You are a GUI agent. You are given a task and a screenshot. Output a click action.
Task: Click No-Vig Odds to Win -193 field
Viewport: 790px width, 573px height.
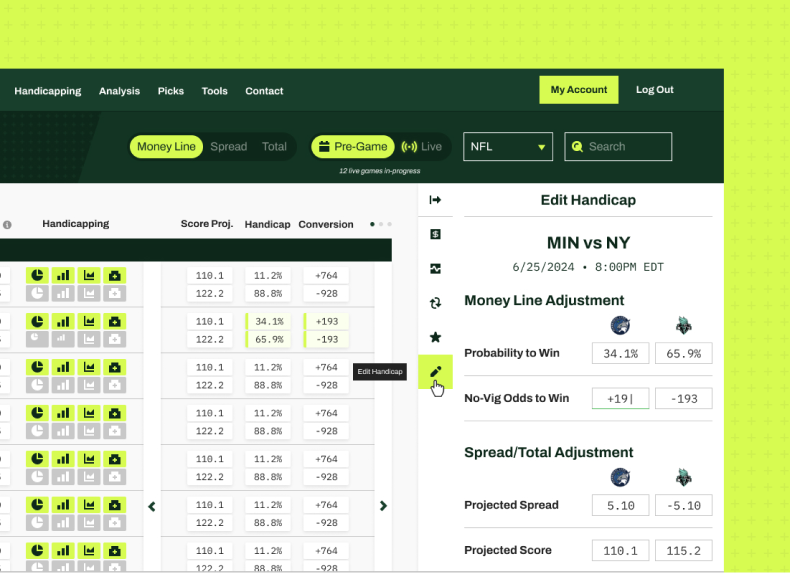[x=684, y=399]
